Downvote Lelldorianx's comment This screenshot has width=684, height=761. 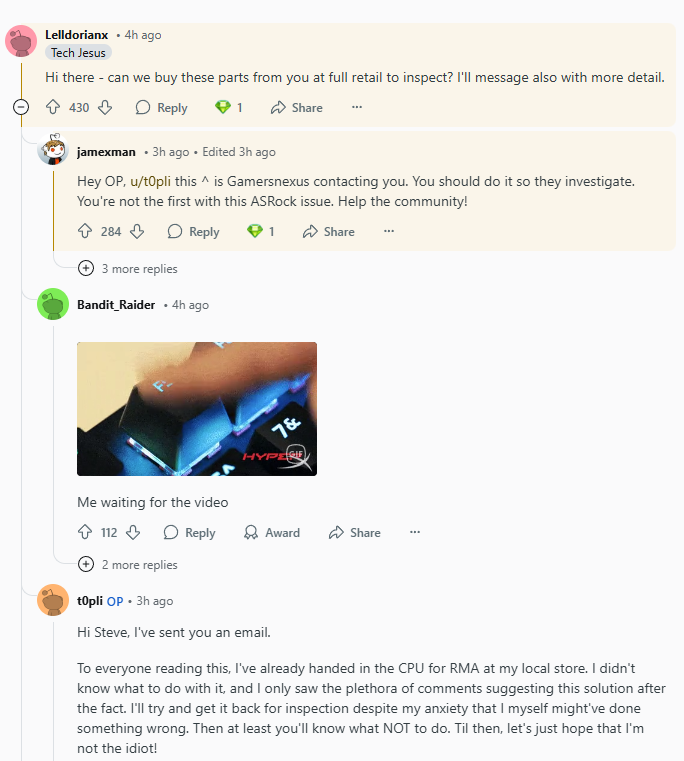(x=105, y=107)
